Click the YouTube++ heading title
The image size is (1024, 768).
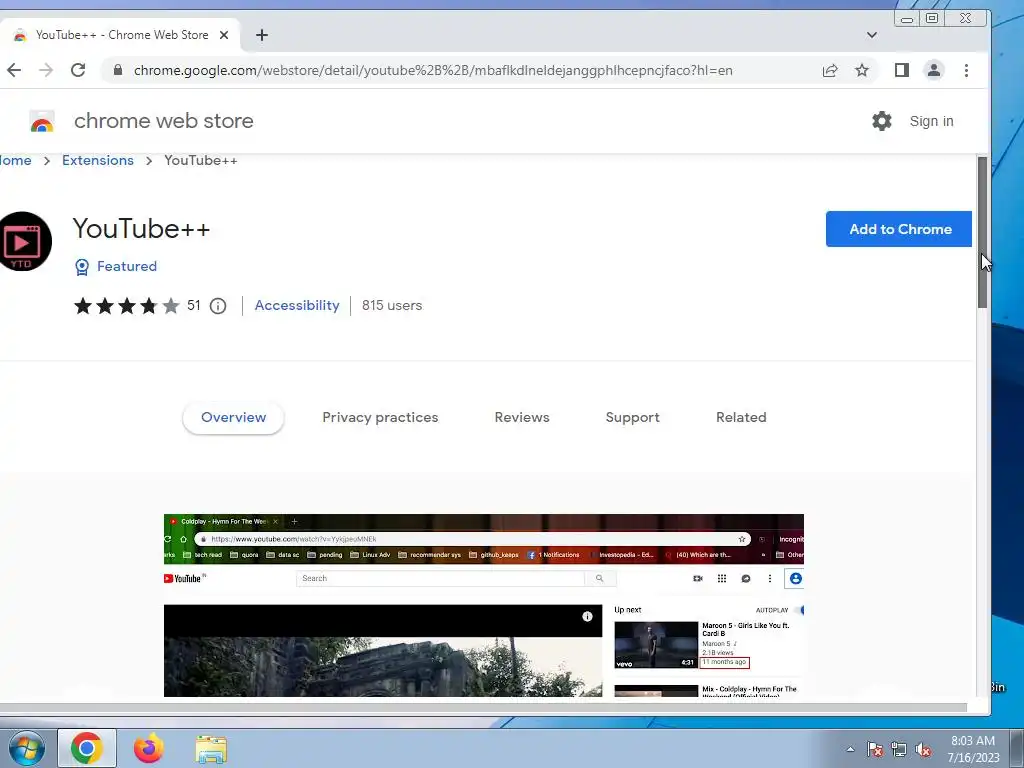click(x=141, y=229)
